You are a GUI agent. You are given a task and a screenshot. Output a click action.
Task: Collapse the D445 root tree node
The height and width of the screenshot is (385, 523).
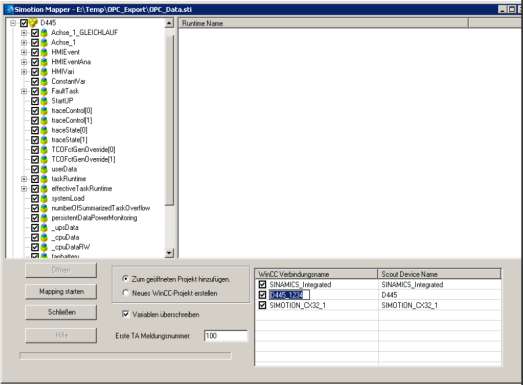pyautogui.click(x=13, y=23)
